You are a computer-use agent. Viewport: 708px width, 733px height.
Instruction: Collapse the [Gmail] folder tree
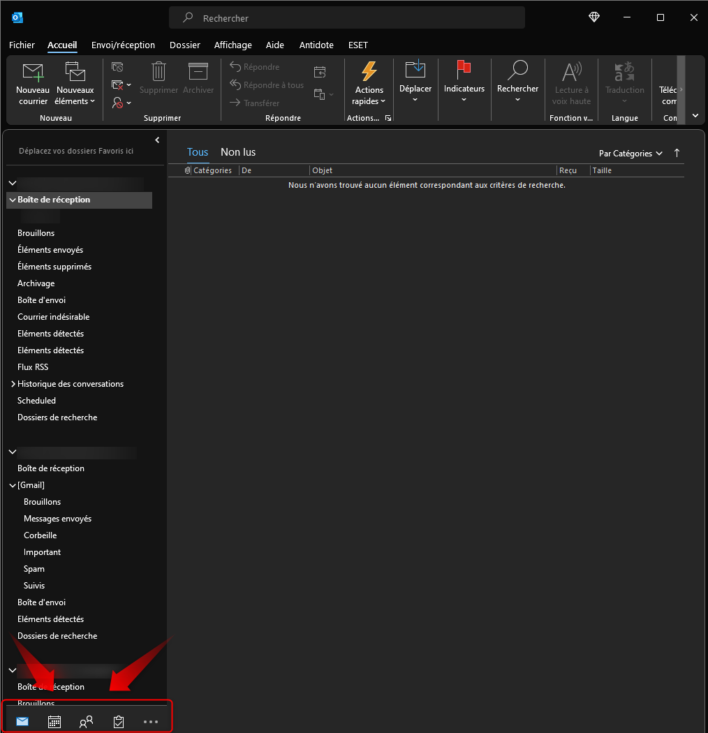13,485
